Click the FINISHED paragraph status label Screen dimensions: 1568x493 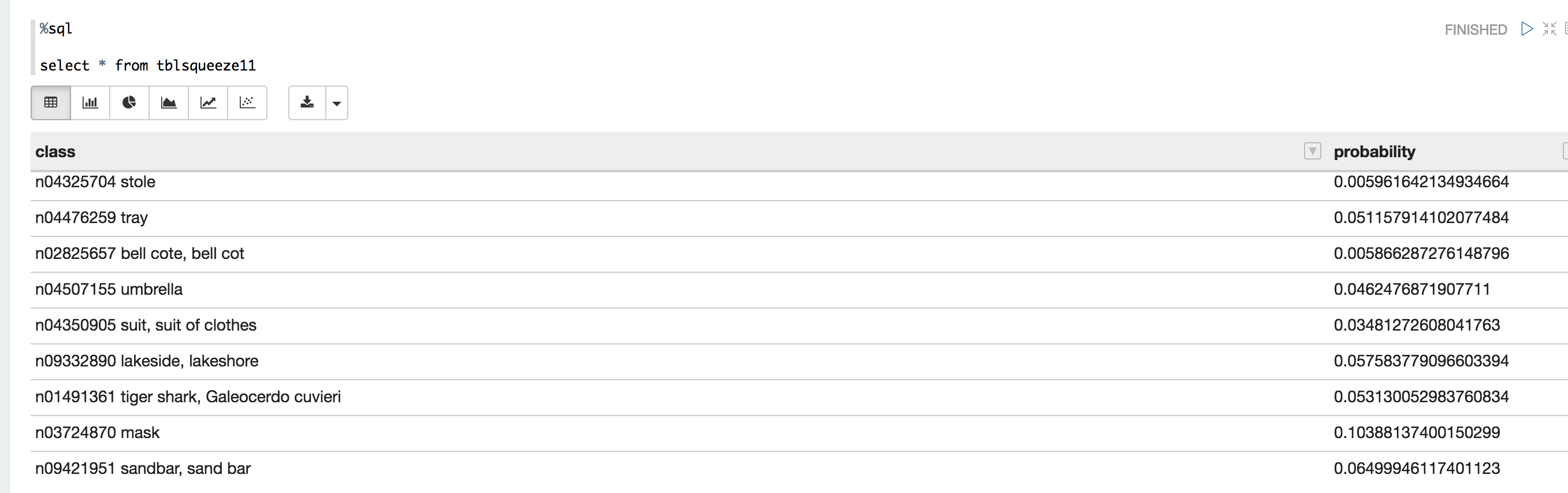click(1476, 30)
